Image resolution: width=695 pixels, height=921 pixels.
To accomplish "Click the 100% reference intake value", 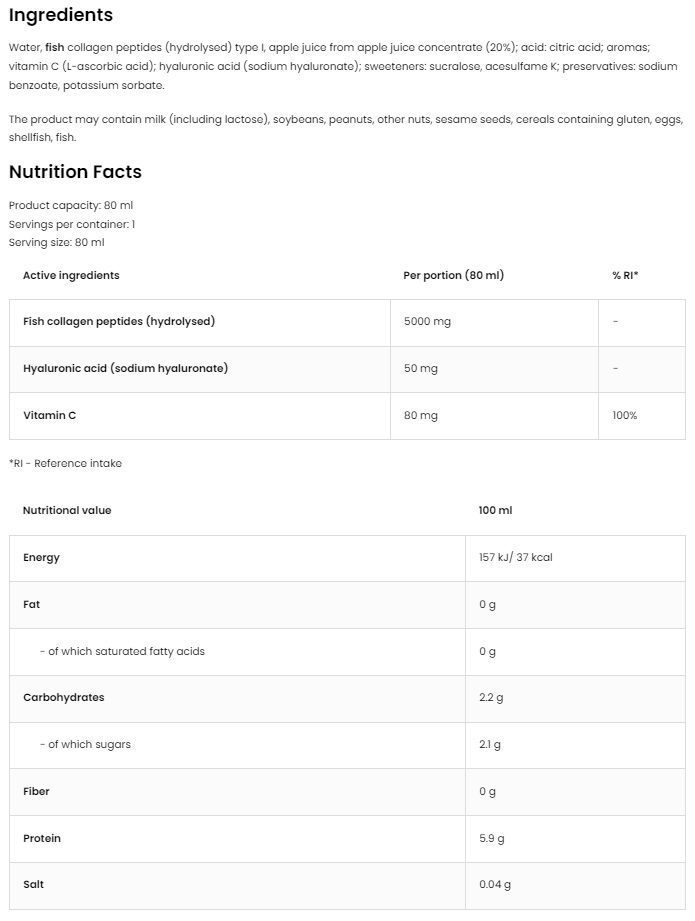I will [x=625, y=415].
